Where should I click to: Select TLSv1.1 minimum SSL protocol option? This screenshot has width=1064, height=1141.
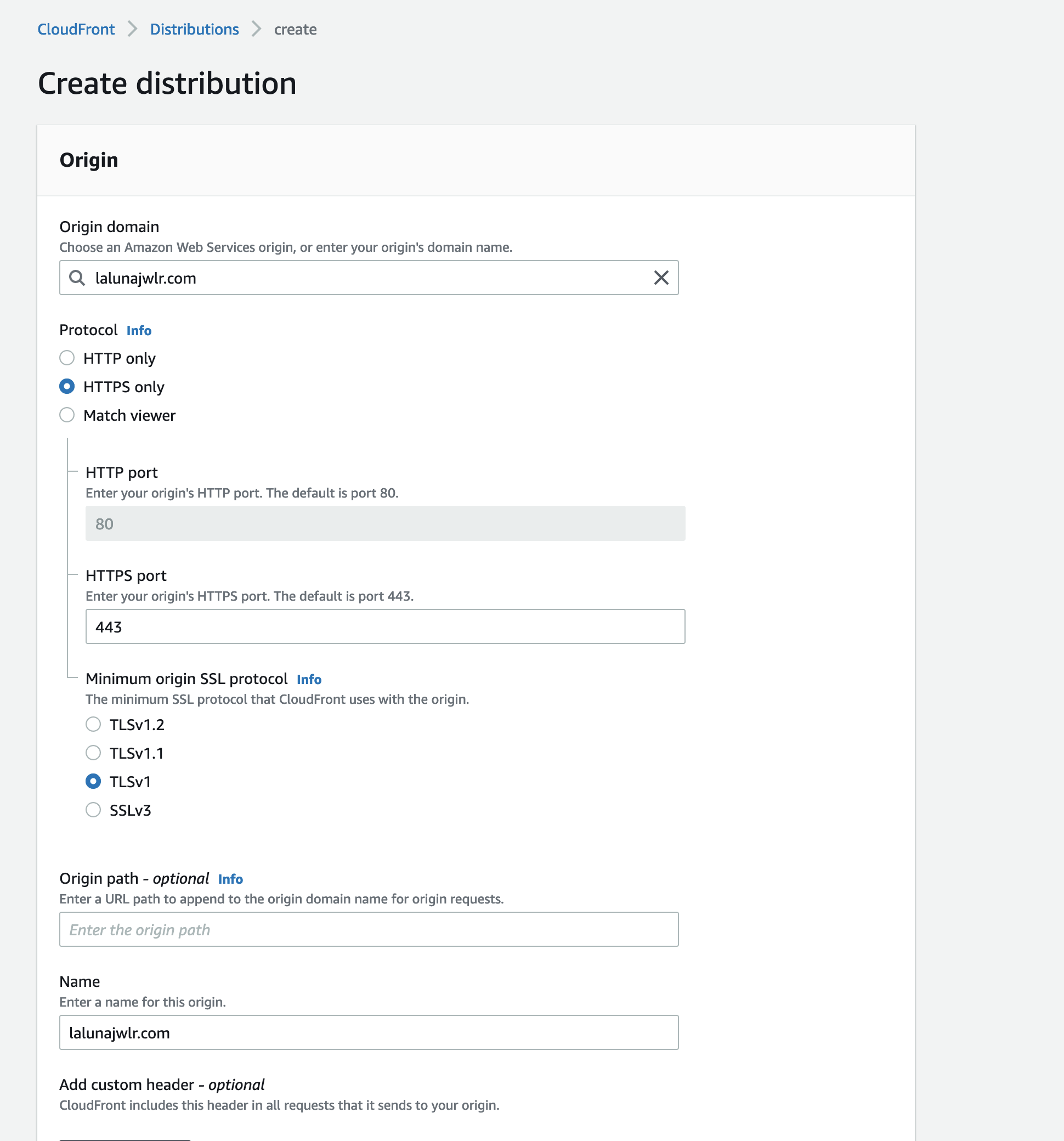tap(92, 753)
